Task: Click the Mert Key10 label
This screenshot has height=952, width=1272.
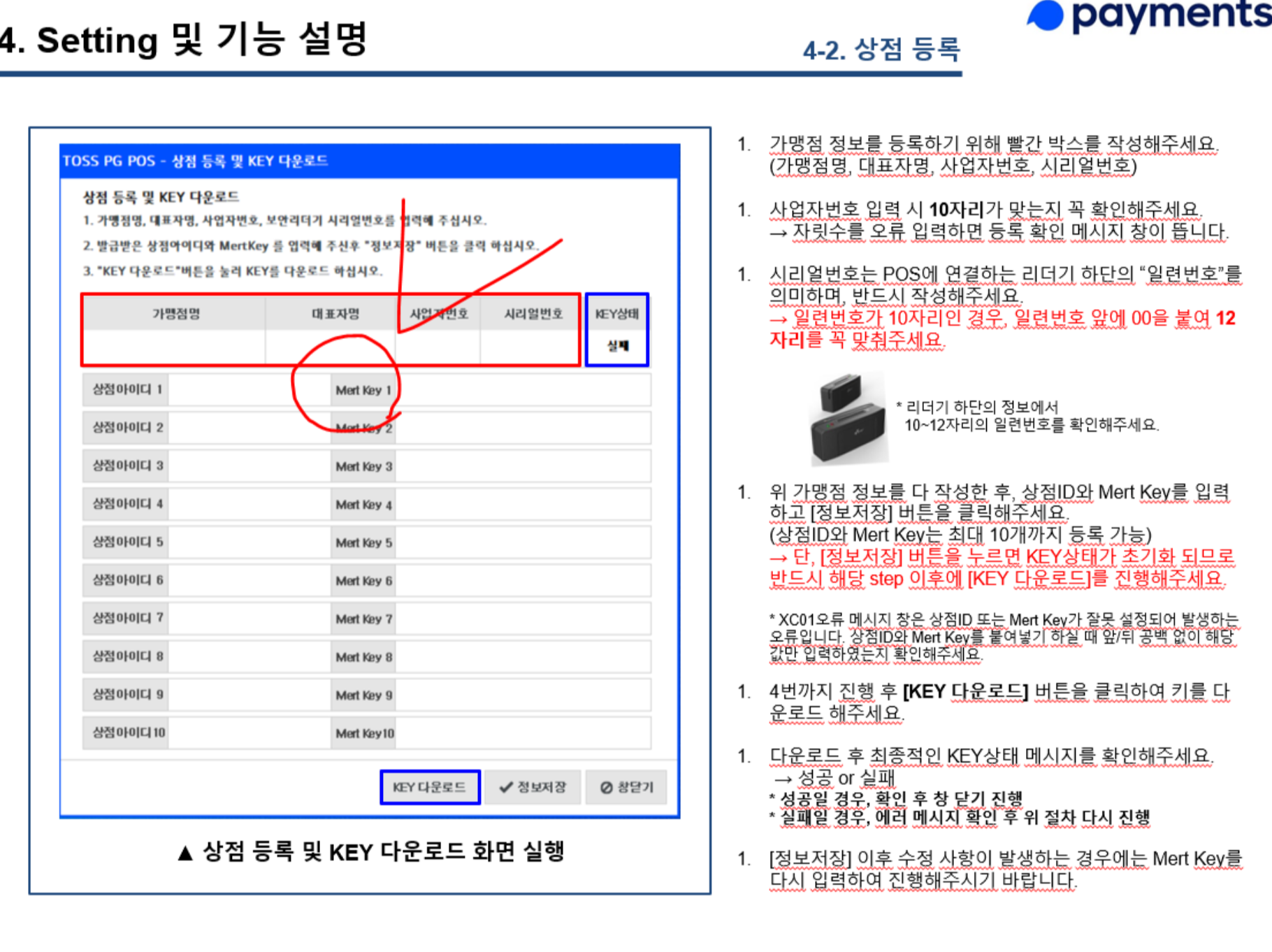Action: (x=364, y=733)
